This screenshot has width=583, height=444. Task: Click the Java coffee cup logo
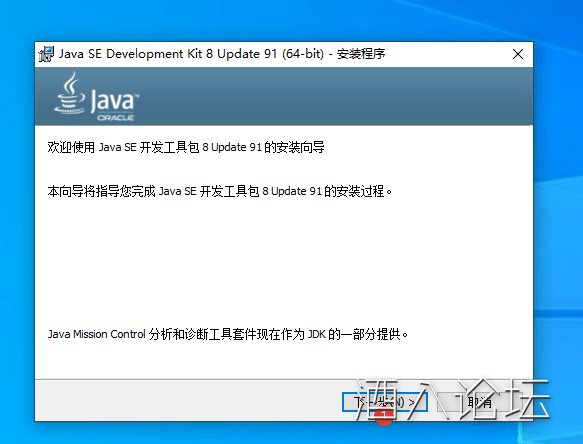pyautogui.click(x=70, y=93)
